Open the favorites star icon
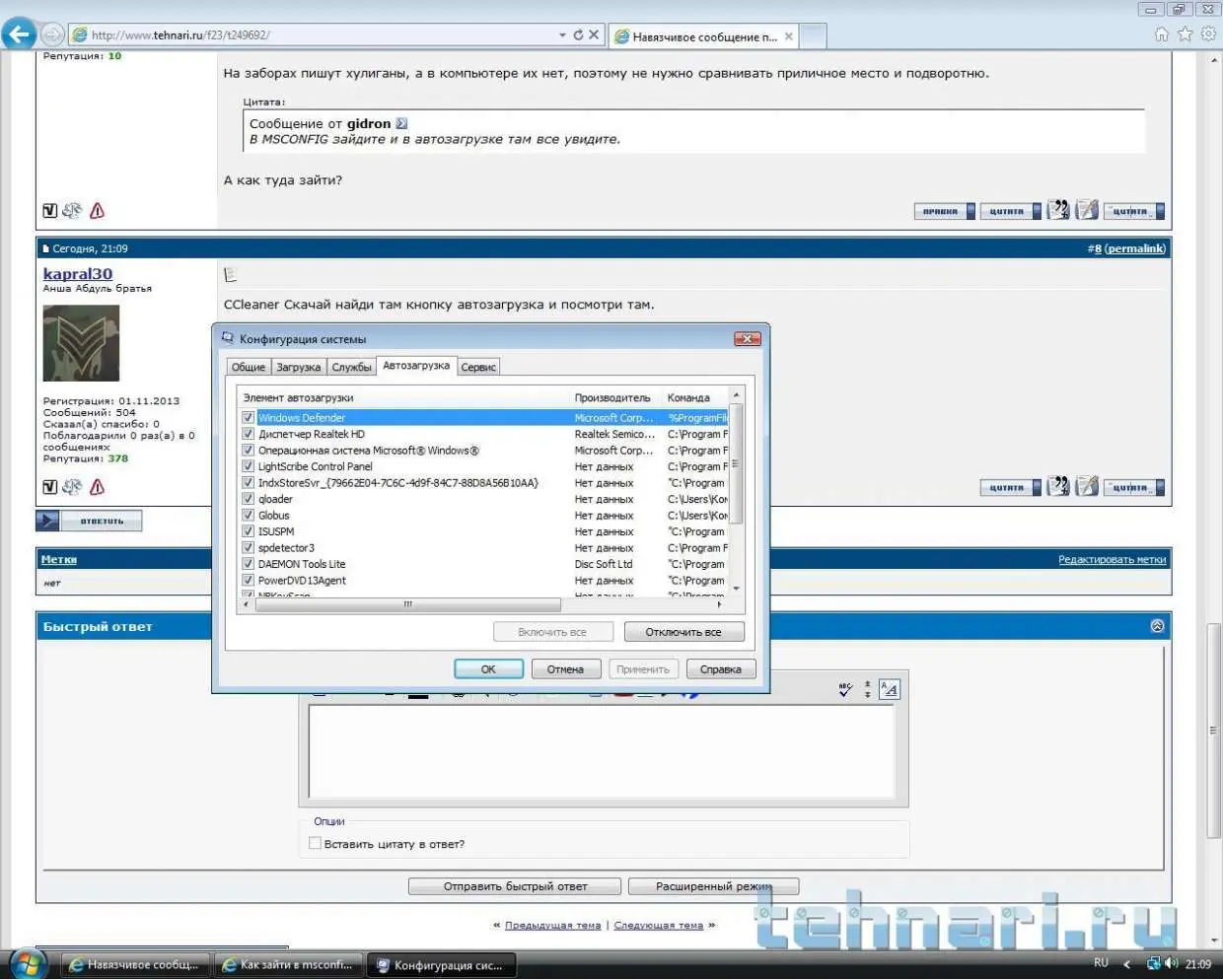This screenshot has width=1223, height=980. click(x=1185, y=35)
